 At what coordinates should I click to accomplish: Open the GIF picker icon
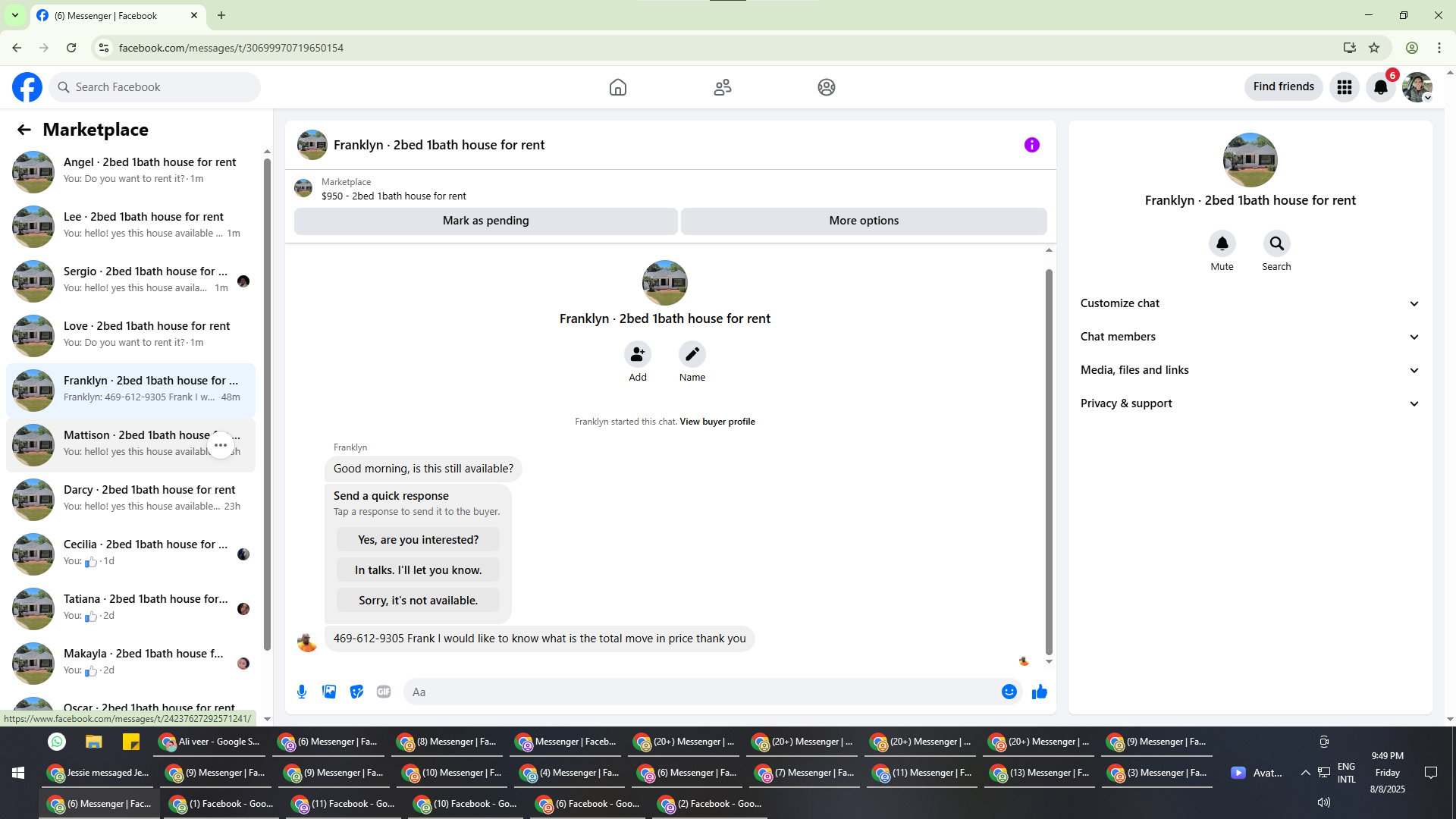pyautogui.click(x=384, y=692)
